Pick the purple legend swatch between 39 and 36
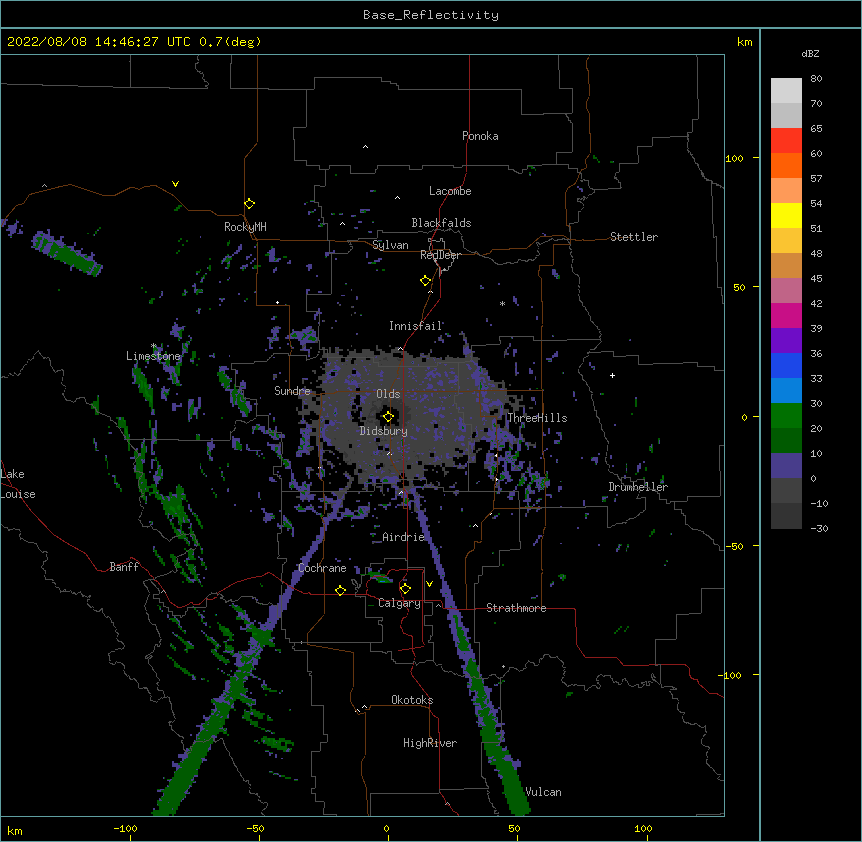This screenshot has width=862, height=842. (x=786, y=341)
